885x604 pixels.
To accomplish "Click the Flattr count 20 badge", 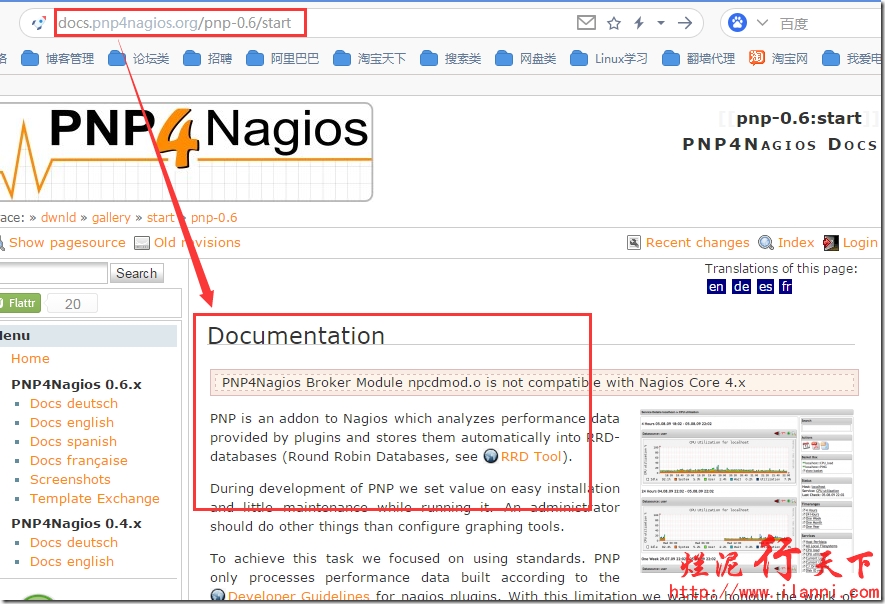I will [x=72, y=304].
